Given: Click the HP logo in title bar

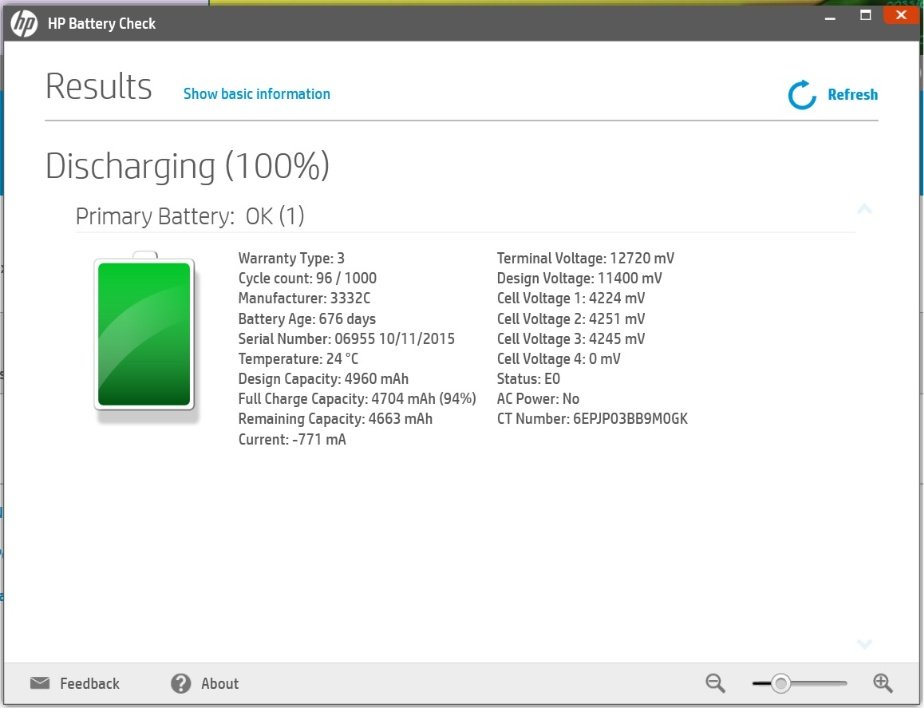Looking at the screenshot, I should [24, 23].
